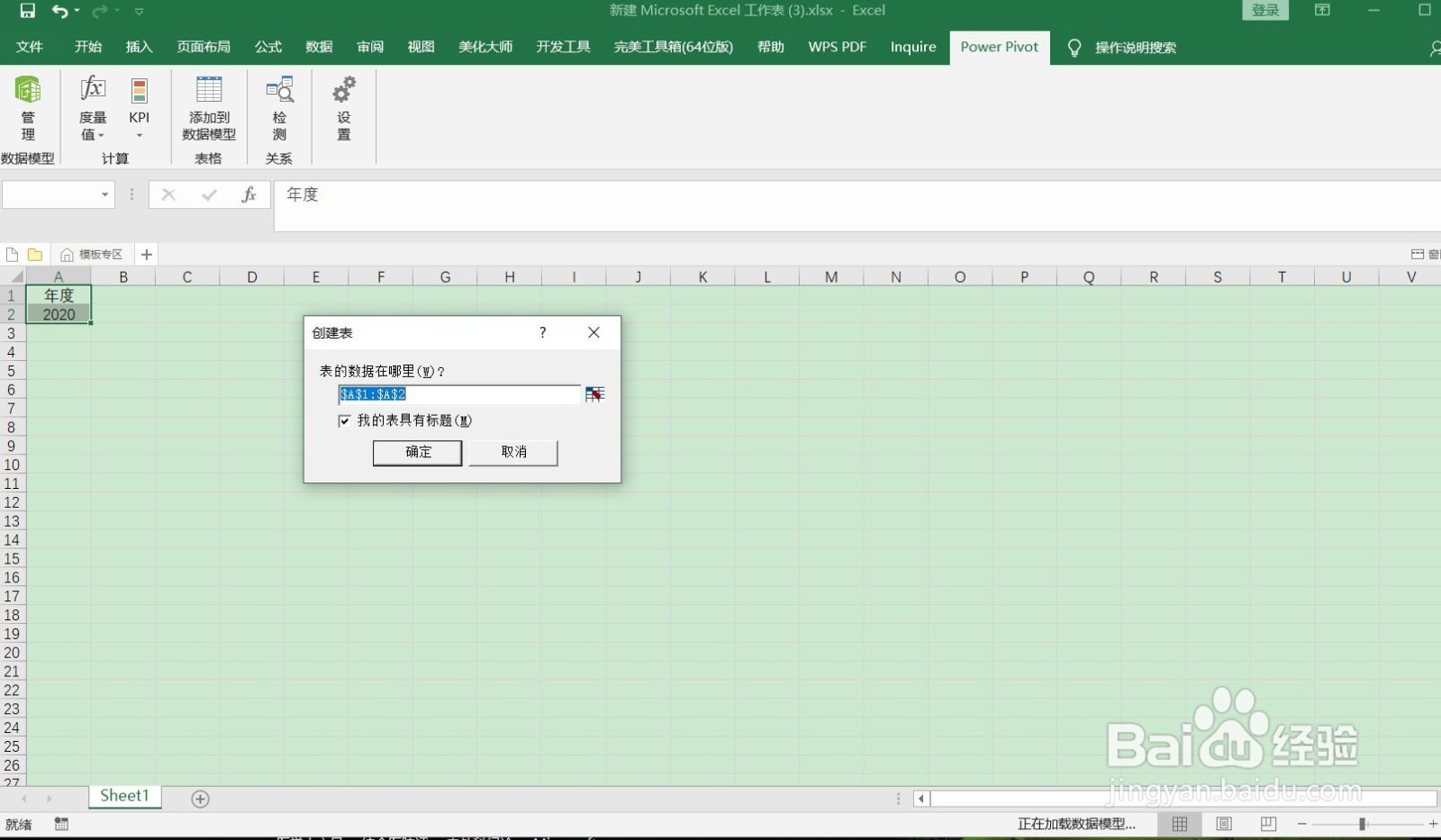Click the new document icon in tab bar
This screenshot has height=840, width=1441.
13,255
